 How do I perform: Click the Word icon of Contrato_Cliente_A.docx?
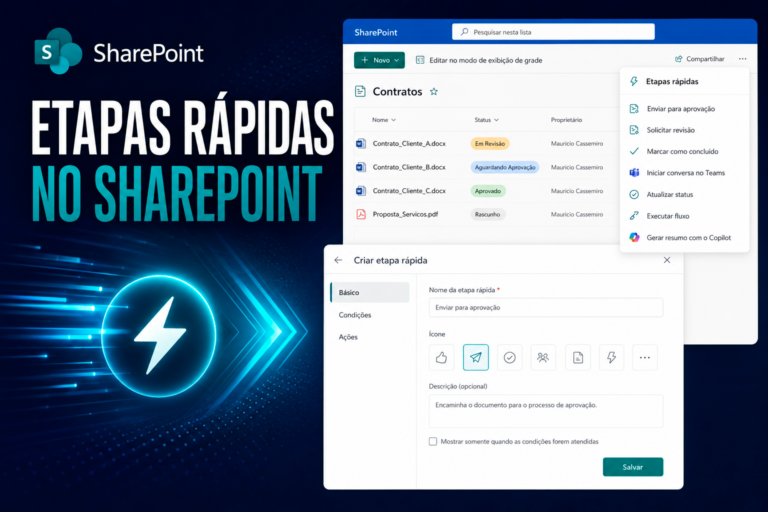(x=361, y=144)
